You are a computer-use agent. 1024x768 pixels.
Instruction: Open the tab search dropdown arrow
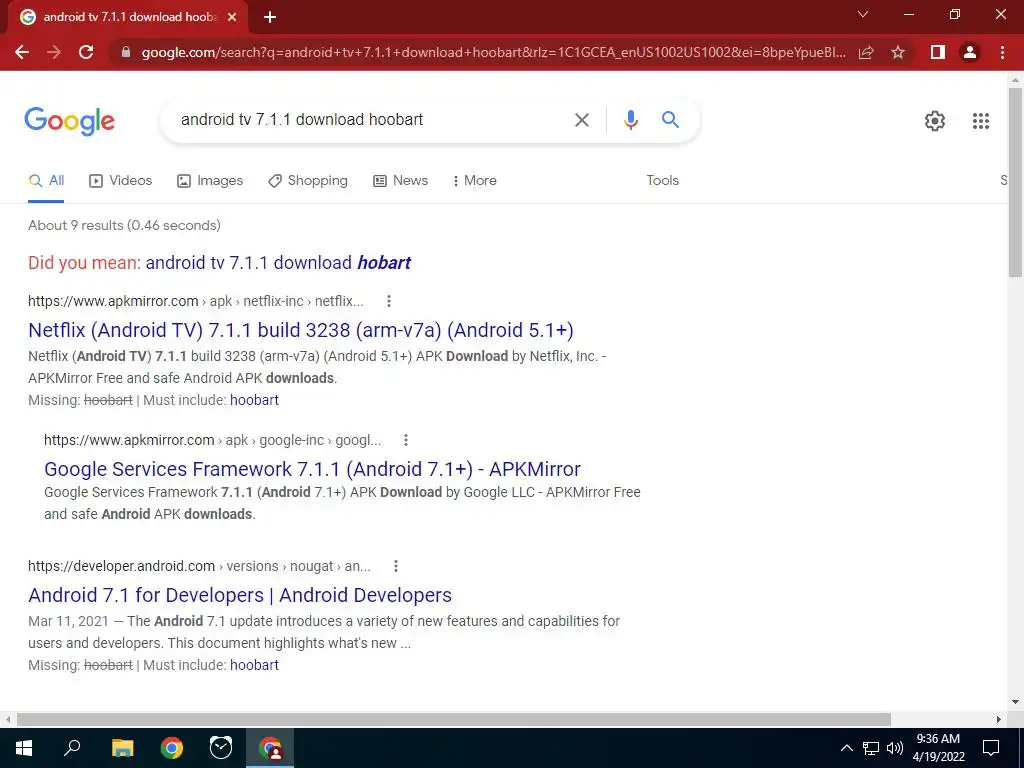pos(863,14)
